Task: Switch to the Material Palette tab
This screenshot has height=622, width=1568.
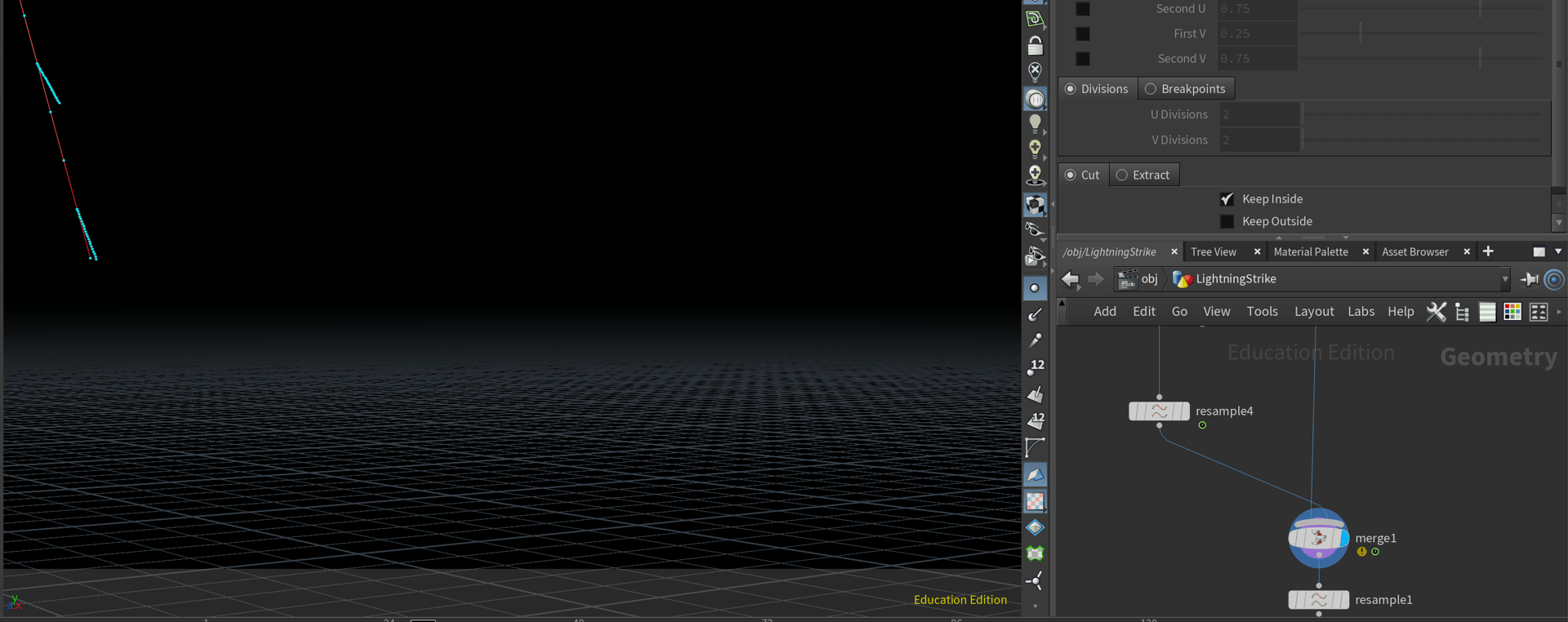Action: click(x=1311, y=252)
